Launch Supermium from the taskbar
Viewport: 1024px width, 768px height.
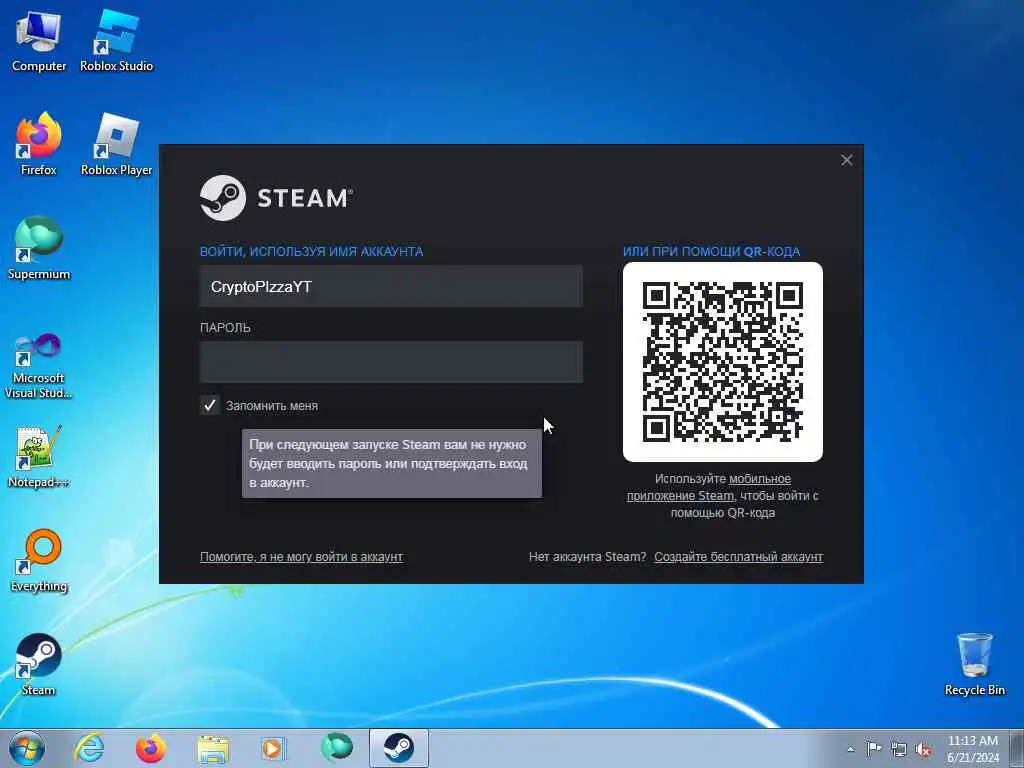point(336,748)
